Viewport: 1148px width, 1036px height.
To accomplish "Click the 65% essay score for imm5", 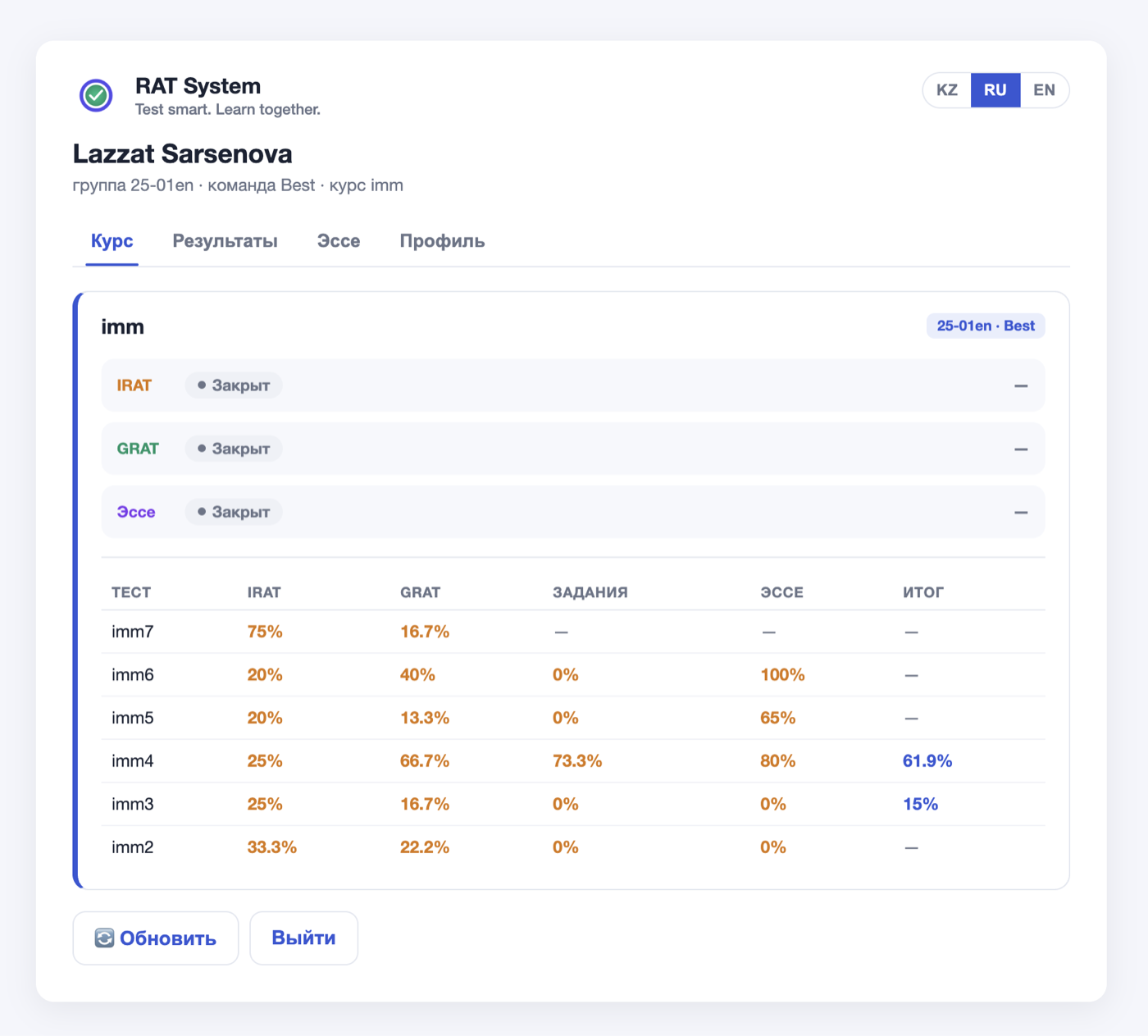I will click(x=778, y=718).
